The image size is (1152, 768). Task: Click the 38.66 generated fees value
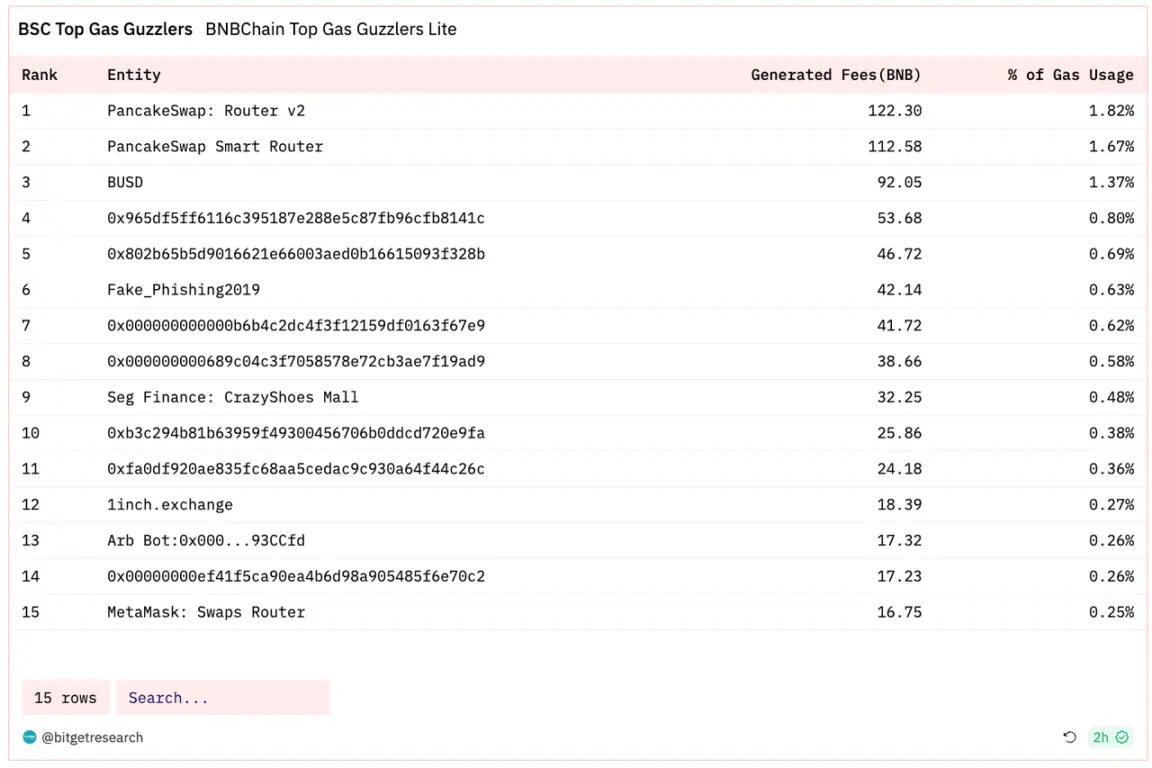click(x=899, y=362)
